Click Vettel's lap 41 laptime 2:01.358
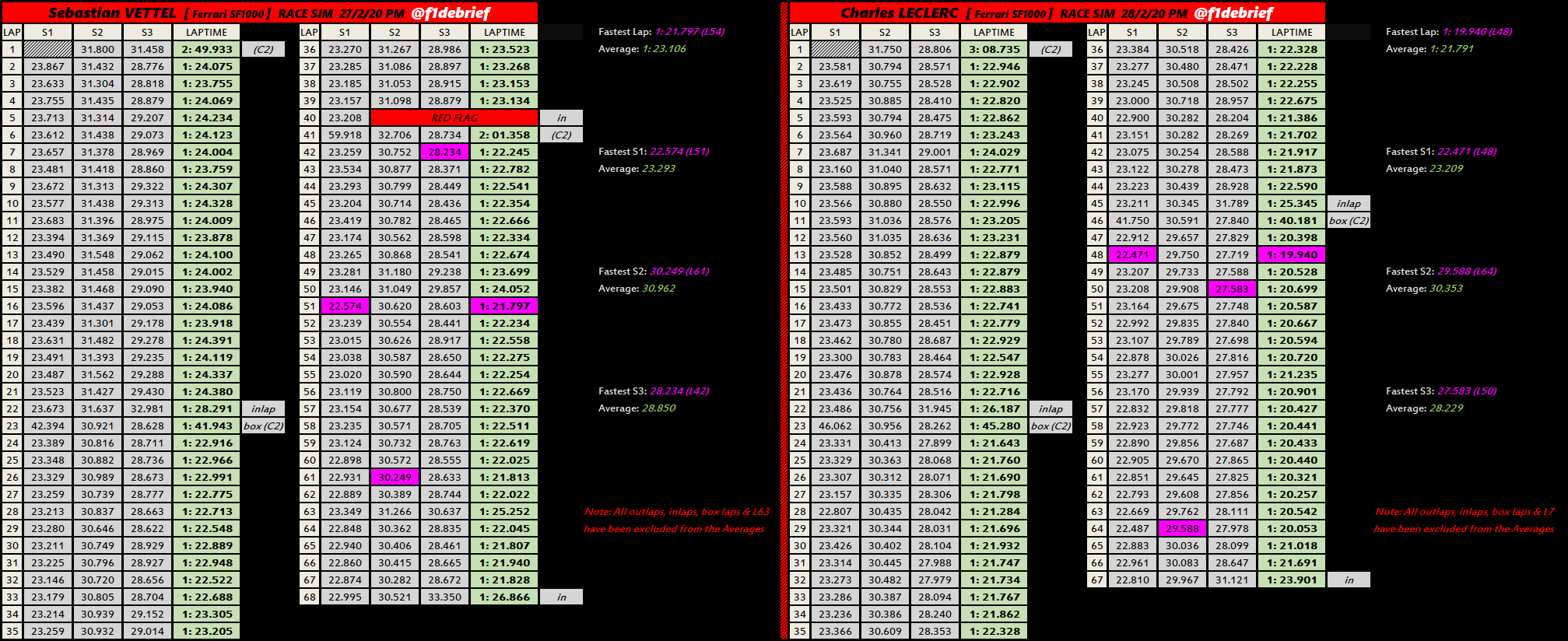Image resolution: width=1568 pixels, height=641 pixels. [504, 135]
